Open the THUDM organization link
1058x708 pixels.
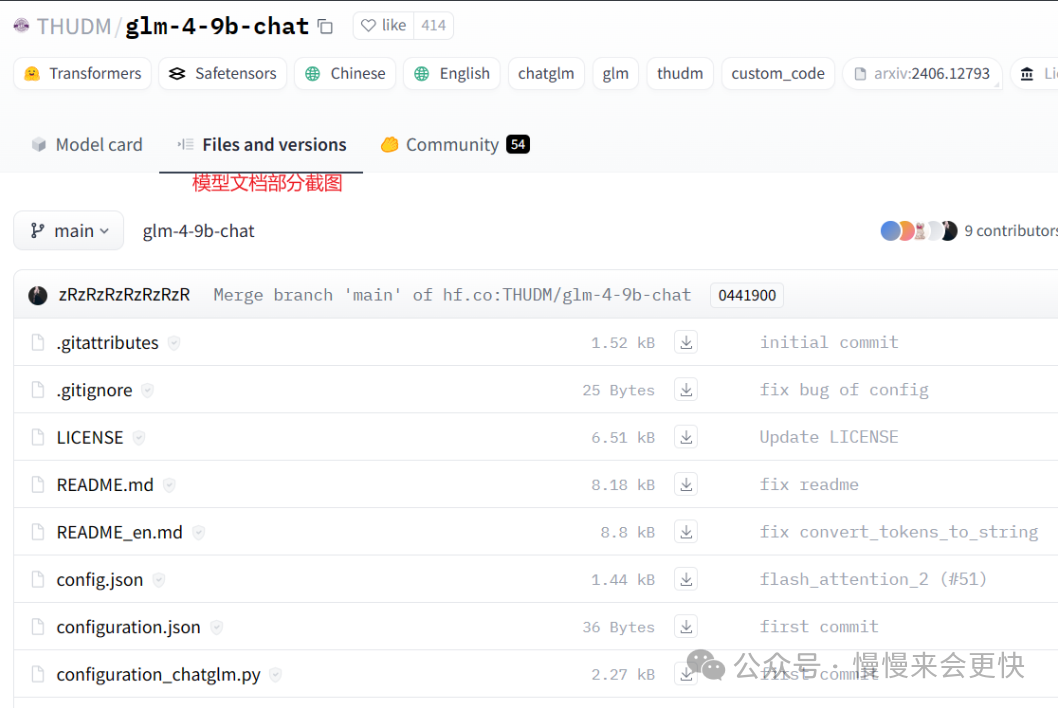pos(74,26)
